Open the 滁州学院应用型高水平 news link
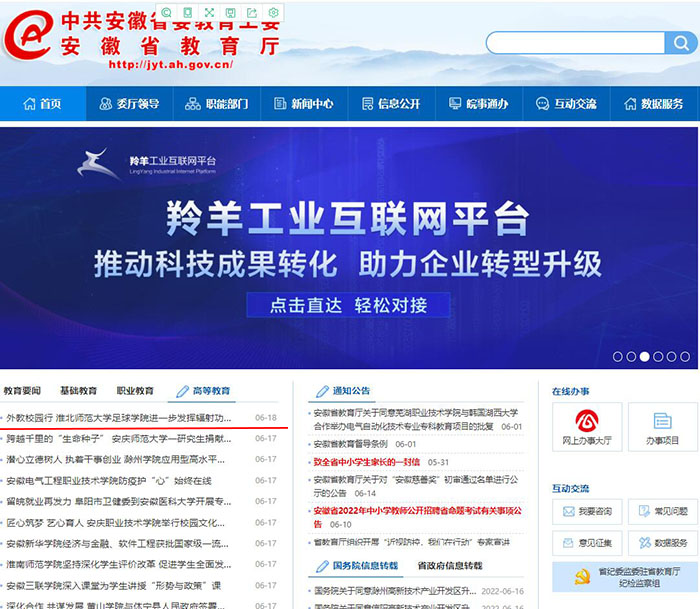The image size is (700, 609). click(116, 459)
